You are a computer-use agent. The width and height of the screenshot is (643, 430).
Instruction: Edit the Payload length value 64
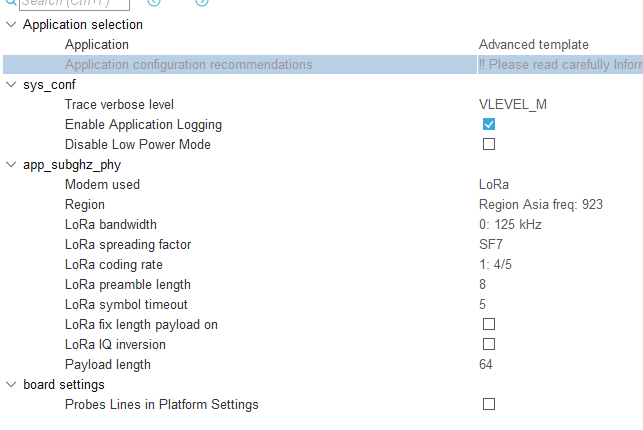coord(486,364)
